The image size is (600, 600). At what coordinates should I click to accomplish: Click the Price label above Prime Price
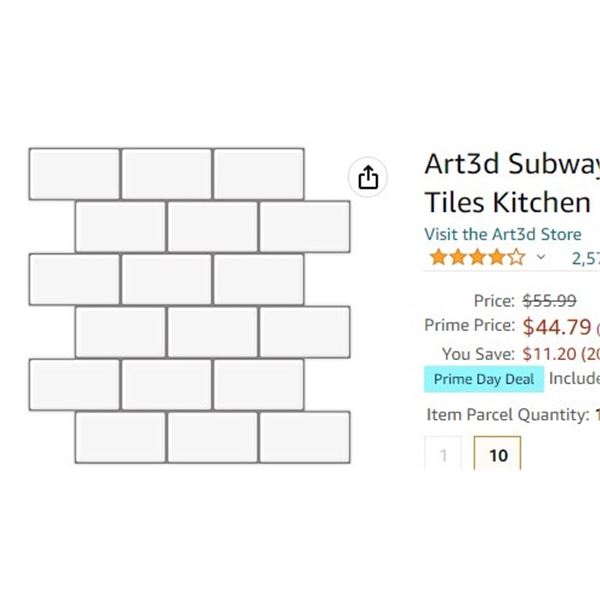[494, 300]
